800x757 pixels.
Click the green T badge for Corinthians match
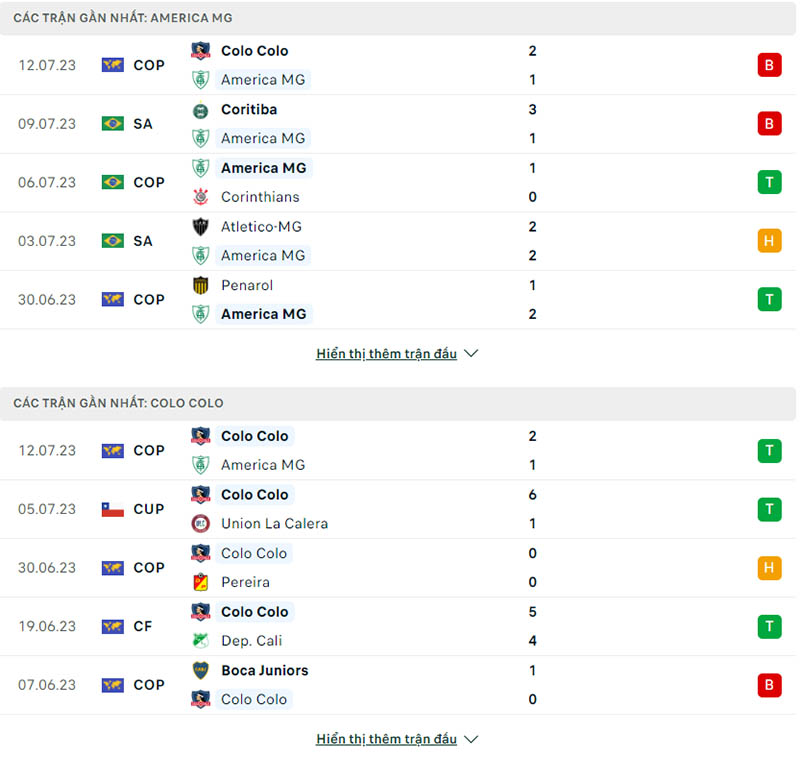point(769,182)
